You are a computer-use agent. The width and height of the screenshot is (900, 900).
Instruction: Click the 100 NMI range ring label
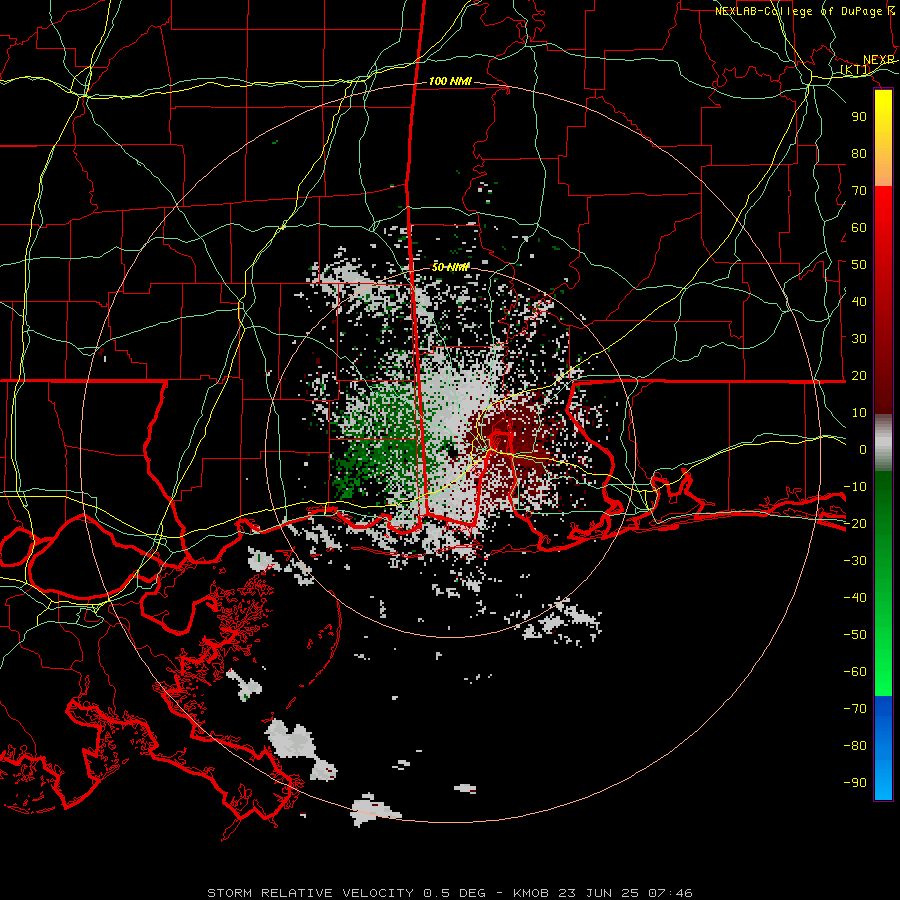450,82
